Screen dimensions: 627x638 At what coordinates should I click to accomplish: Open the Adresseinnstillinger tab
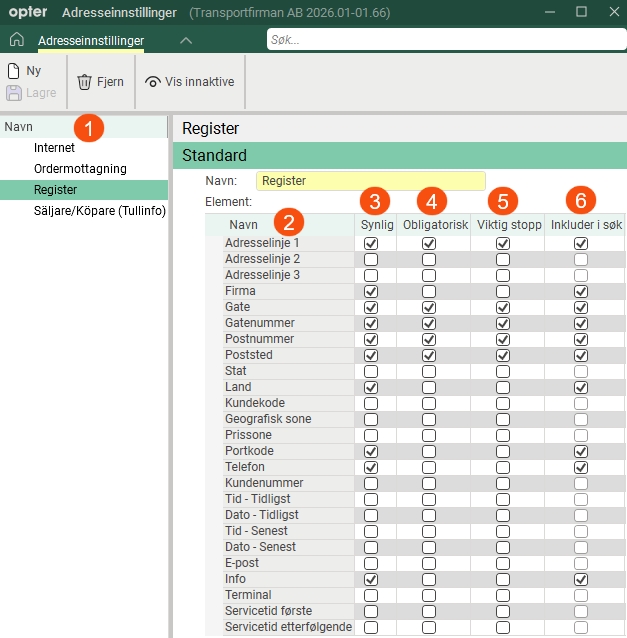(91, 41)
